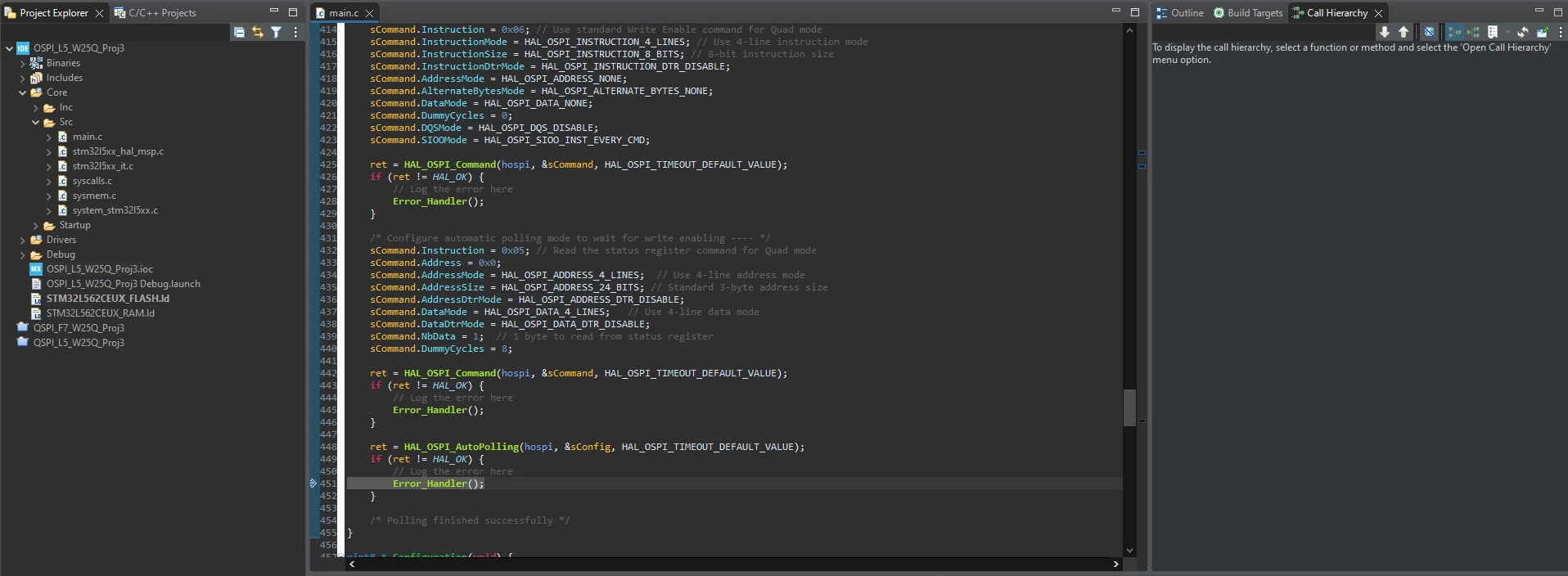Image resolution: width=1568 pixels, height=576 pixels.
Task: Expand the Drivers folder
Action: coord(23,240)
